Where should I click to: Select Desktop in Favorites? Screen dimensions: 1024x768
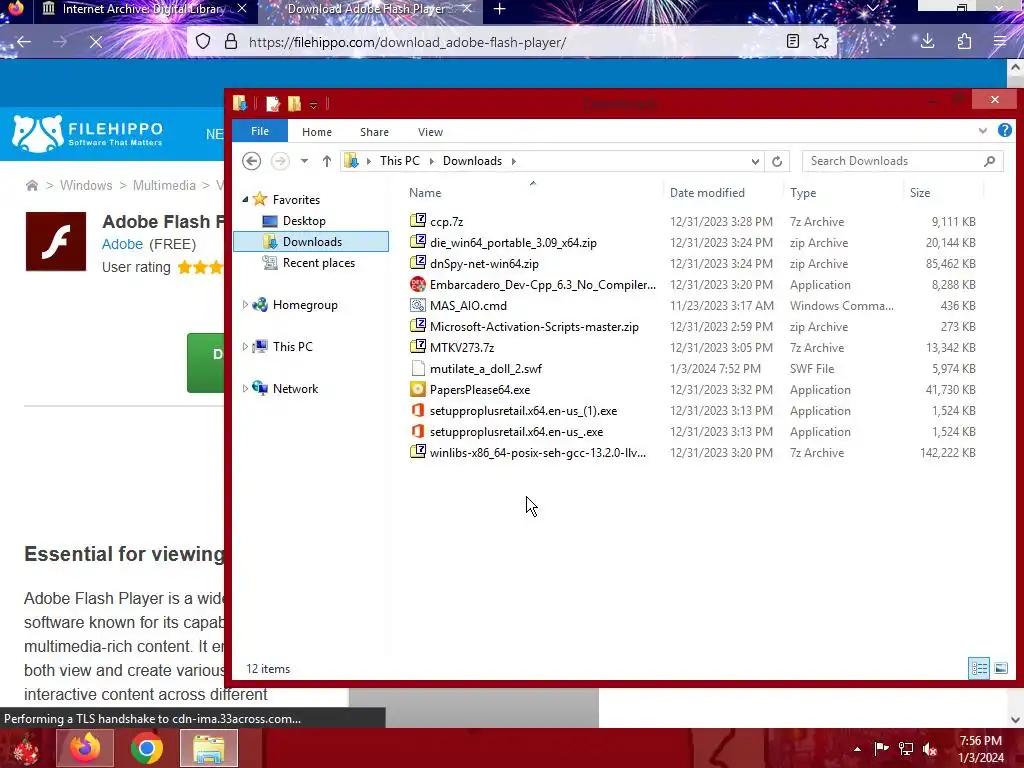pyautogui.click(x=304, y=221)
